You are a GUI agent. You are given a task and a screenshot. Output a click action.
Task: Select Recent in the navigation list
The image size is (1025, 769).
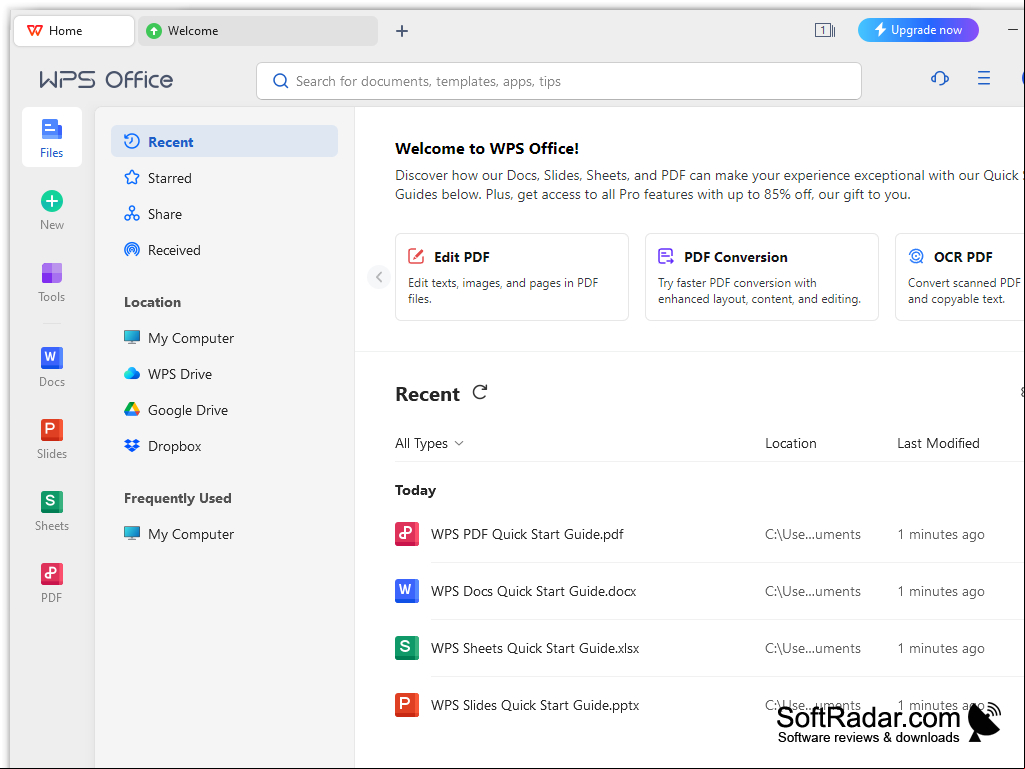[224, 141]
